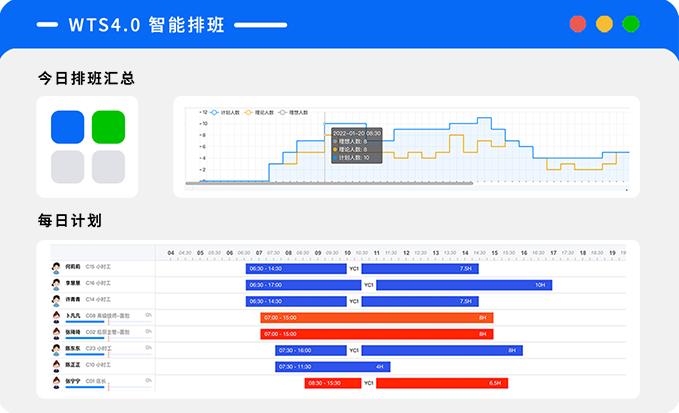679x413 pixels.
Task: Select the bottom-left gray summary tile
Action: pos(67,167)
